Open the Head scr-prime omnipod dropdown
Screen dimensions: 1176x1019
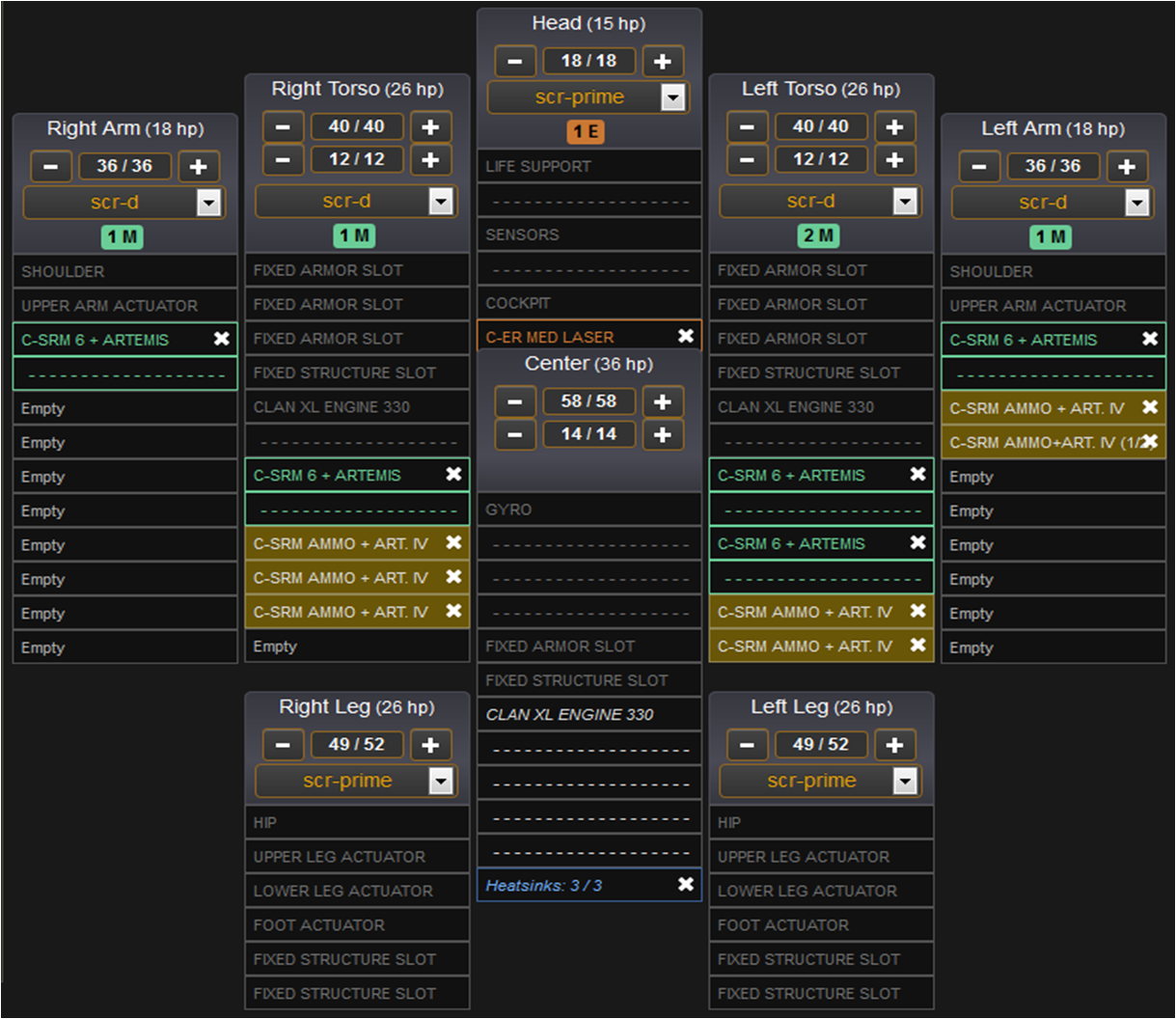coord(672,96)
